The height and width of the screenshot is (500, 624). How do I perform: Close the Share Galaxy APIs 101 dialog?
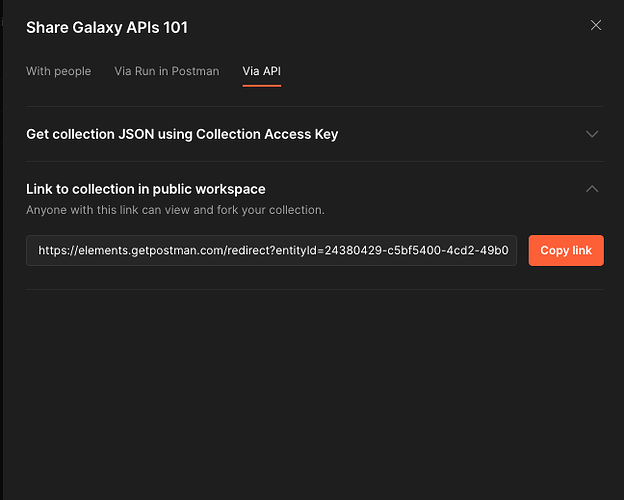(x=595, y=25)
